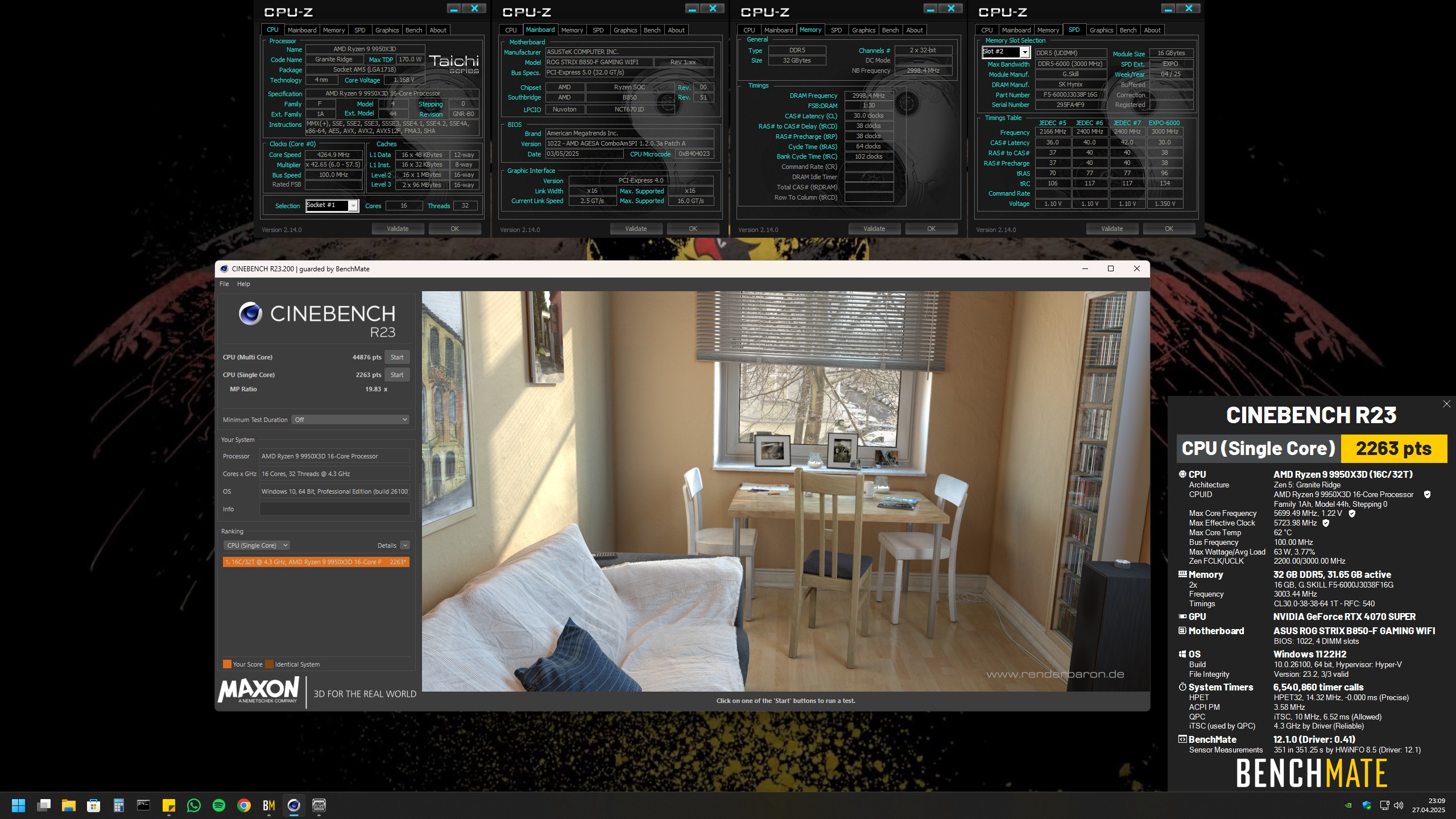Switch to About tab in fourth CPU-Z window
The width and height of the screenshot is (1456, 819).
(1152, 30)
